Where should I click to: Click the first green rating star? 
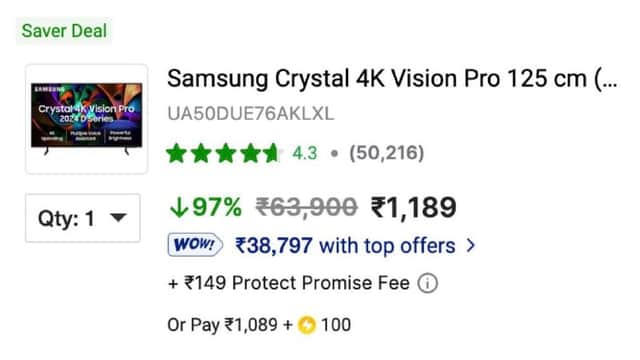(x=177, y=153)
